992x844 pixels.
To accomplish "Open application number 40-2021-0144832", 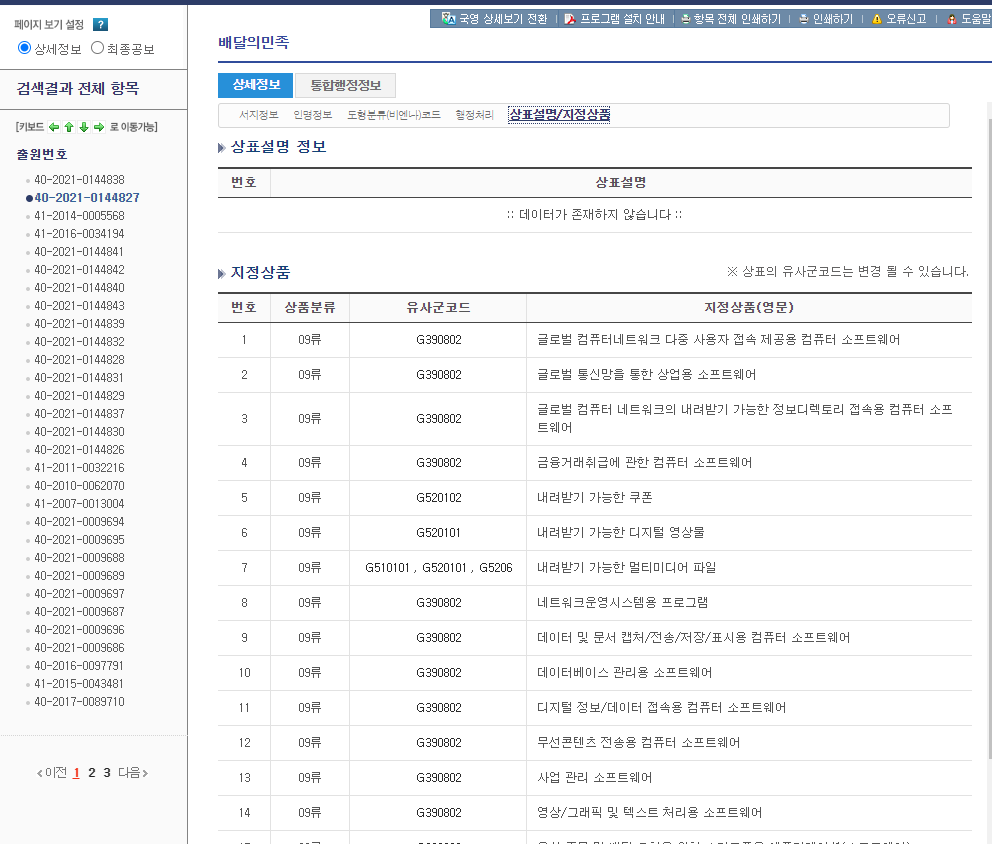I will point(79,342).
